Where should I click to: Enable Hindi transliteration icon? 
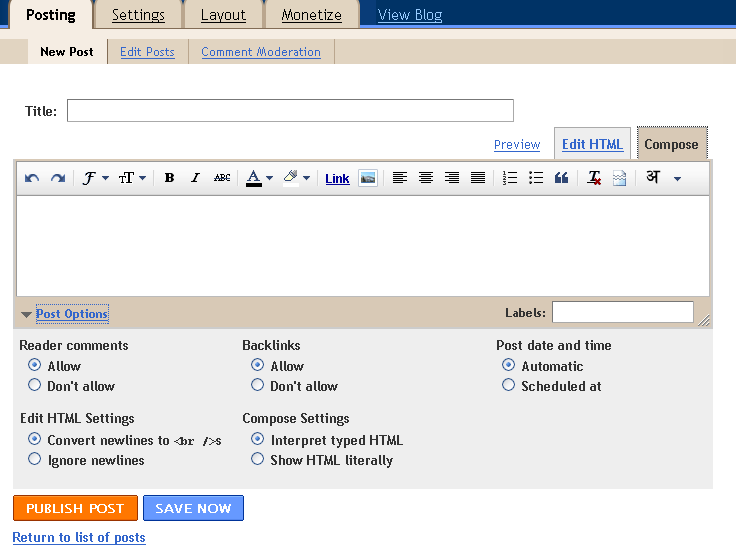click(x=653, y=177)
